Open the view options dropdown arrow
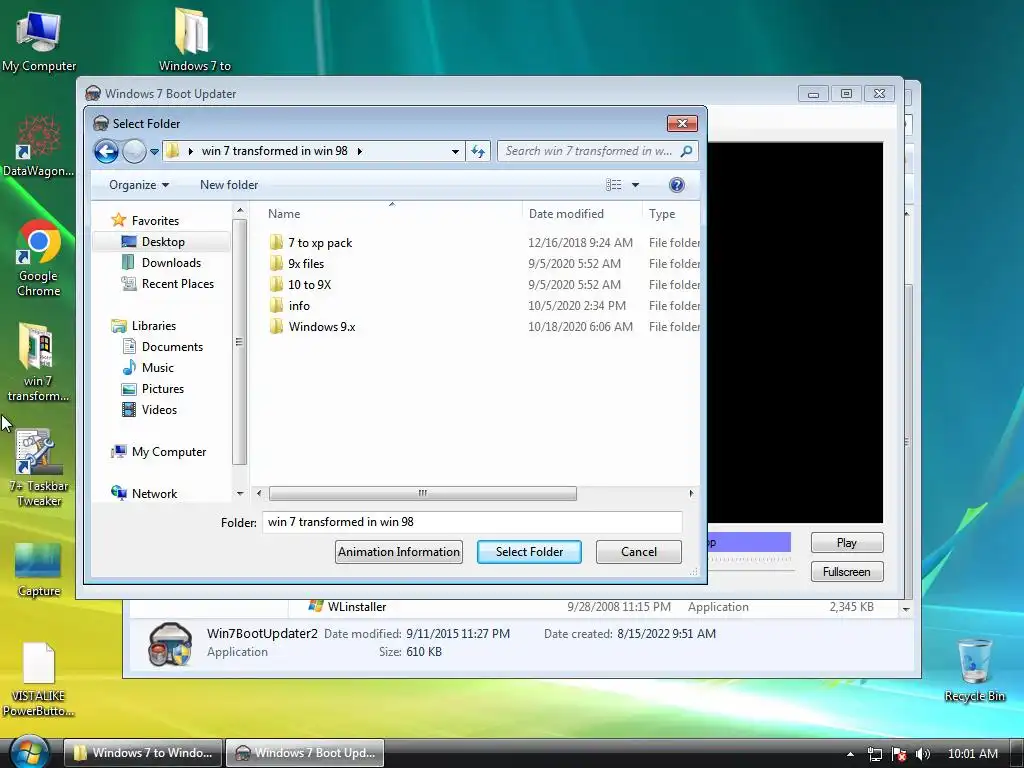The image size is (1024, 768). pos(635,185)
